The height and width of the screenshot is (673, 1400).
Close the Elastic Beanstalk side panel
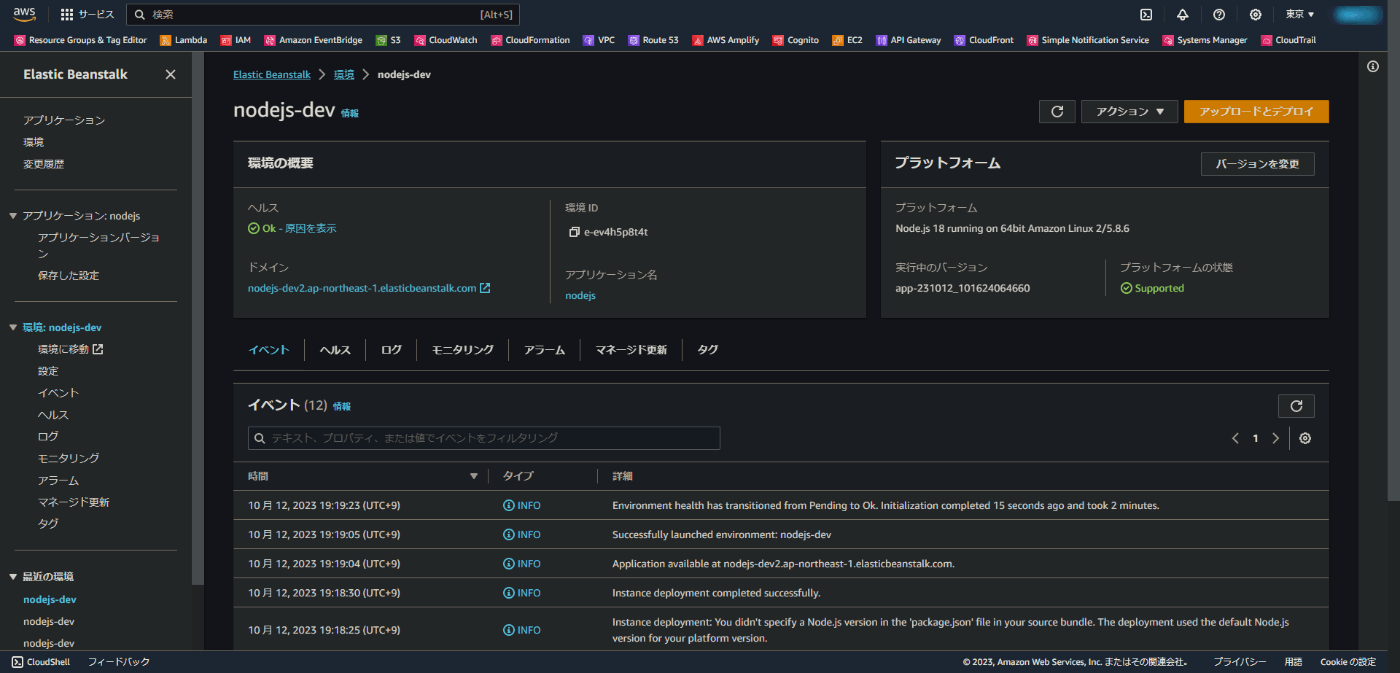click(170, 74)
